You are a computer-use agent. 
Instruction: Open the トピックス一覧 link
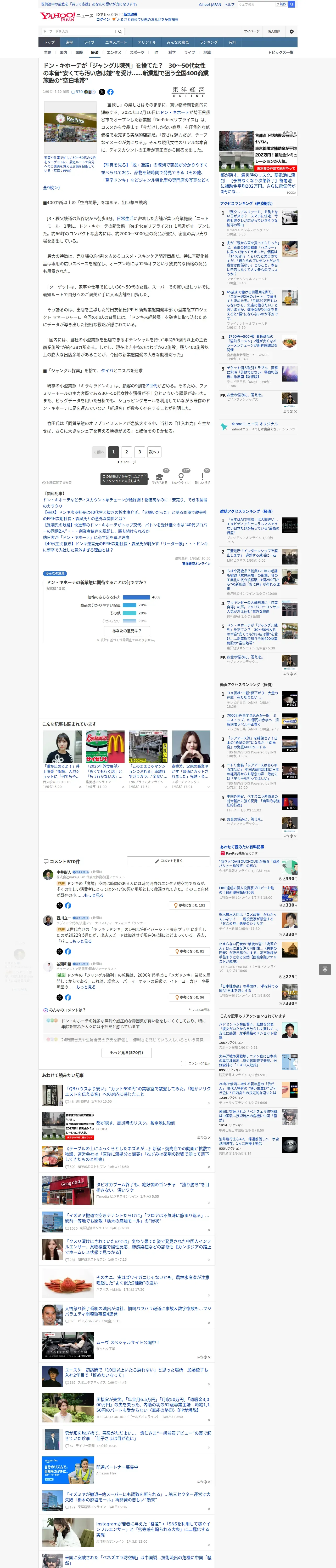(281, 52)
